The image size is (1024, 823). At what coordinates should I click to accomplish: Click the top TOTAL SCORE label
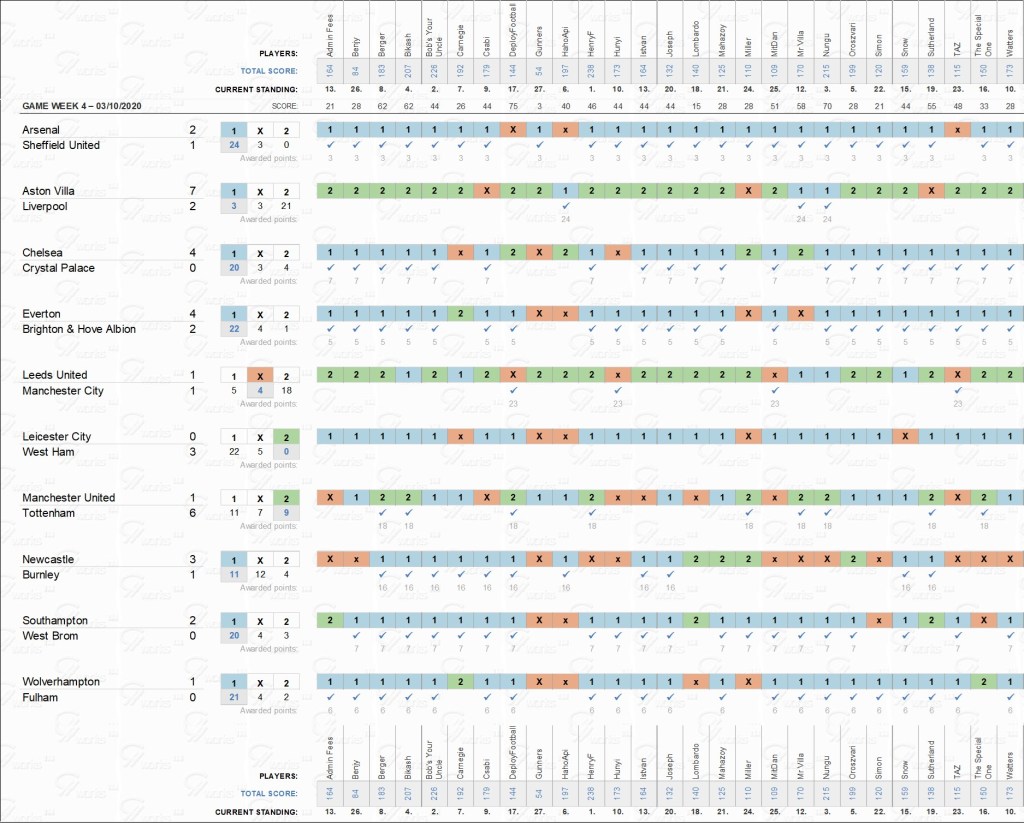point(269,71)
